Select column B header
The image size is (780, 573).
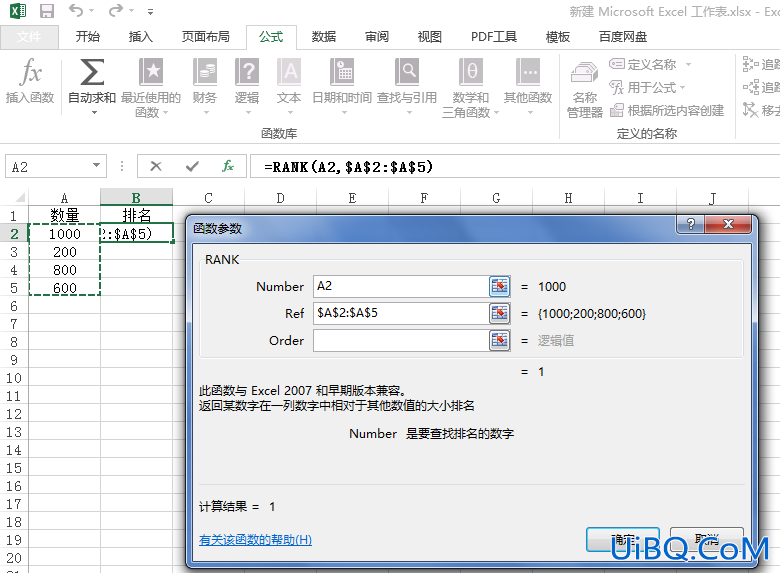pos(136,197)
